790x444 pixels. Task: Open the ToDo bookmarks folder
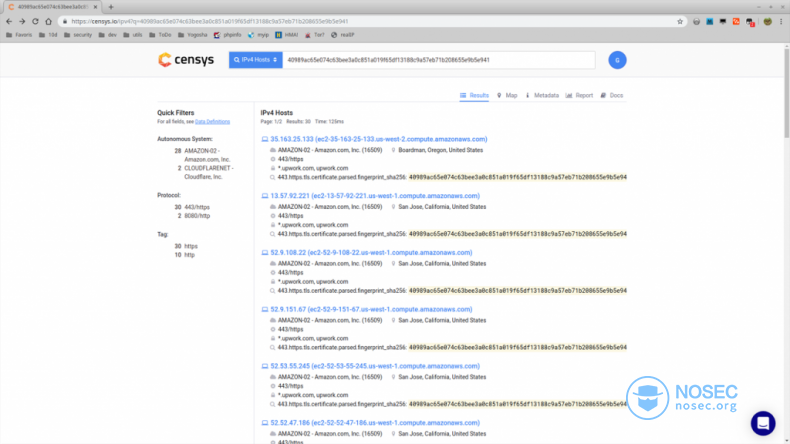(160, 35)
